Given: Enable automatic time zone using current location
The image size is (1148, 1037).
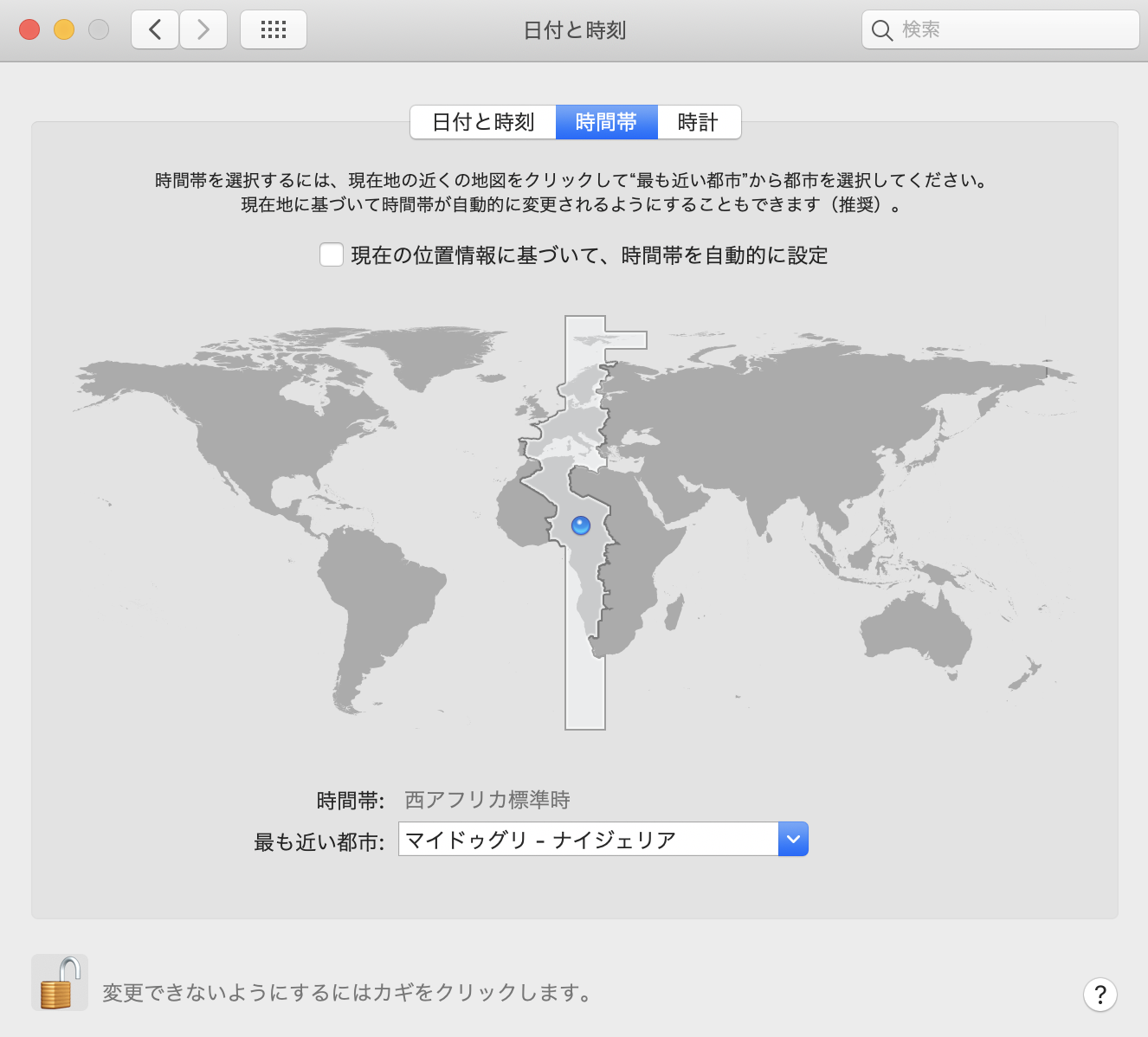Looking at the screenshot, I should [x=332, y=254].
